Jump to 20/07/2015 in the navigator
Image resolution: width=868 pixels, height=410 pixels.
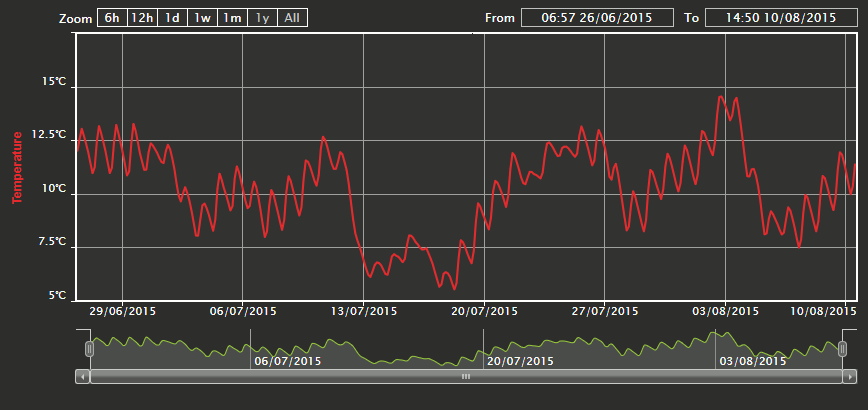pyautogui.click(x=519, y=361)
